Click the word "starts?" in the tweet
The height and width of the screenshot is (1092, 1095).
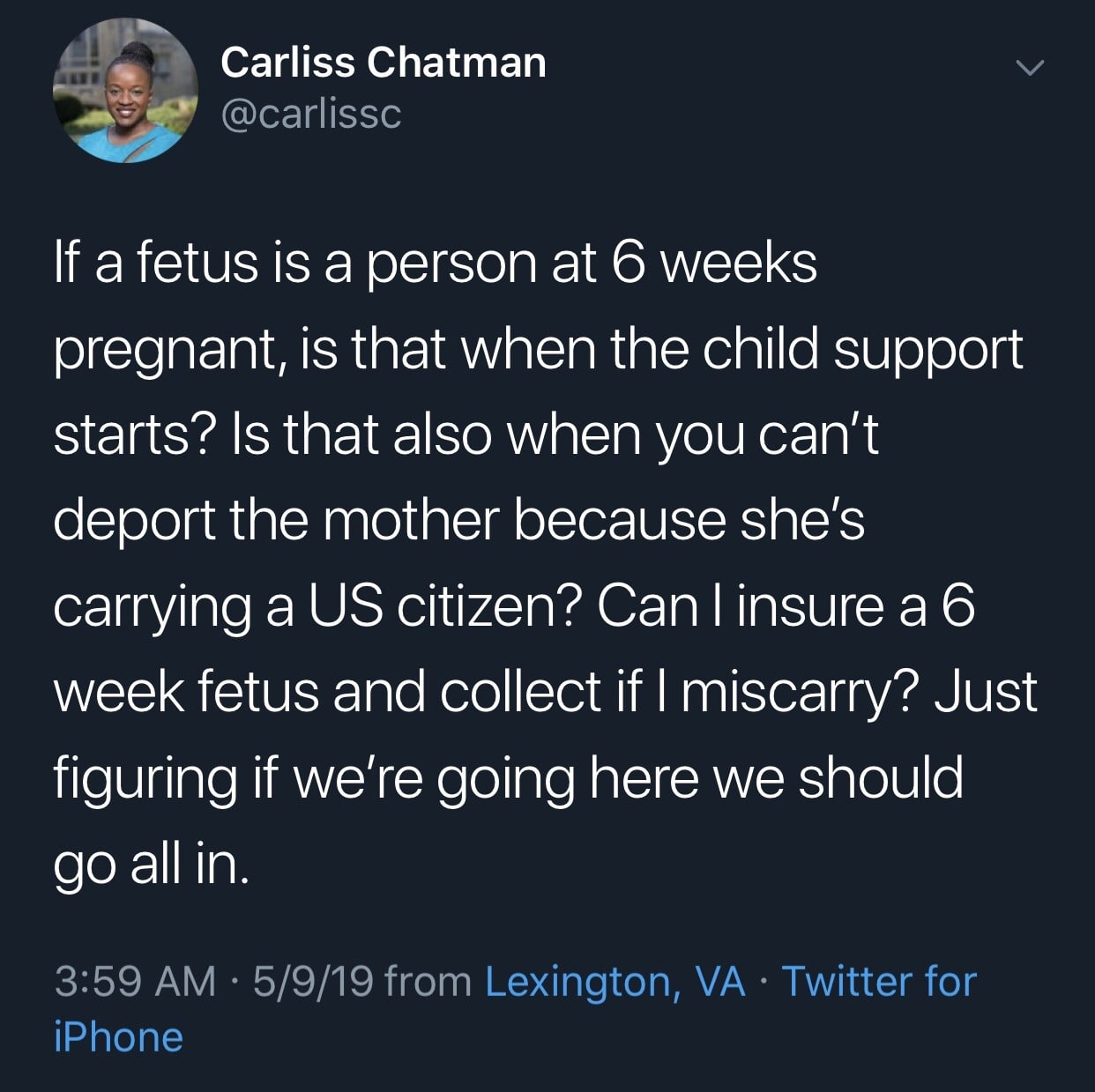pos(135,435)
